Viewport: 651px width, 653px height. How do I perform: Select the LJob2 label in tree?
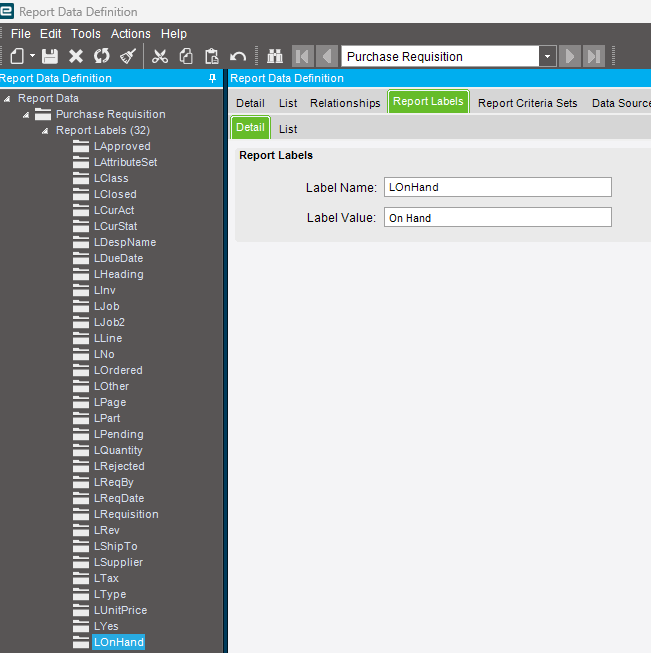[x=109, y=322]
